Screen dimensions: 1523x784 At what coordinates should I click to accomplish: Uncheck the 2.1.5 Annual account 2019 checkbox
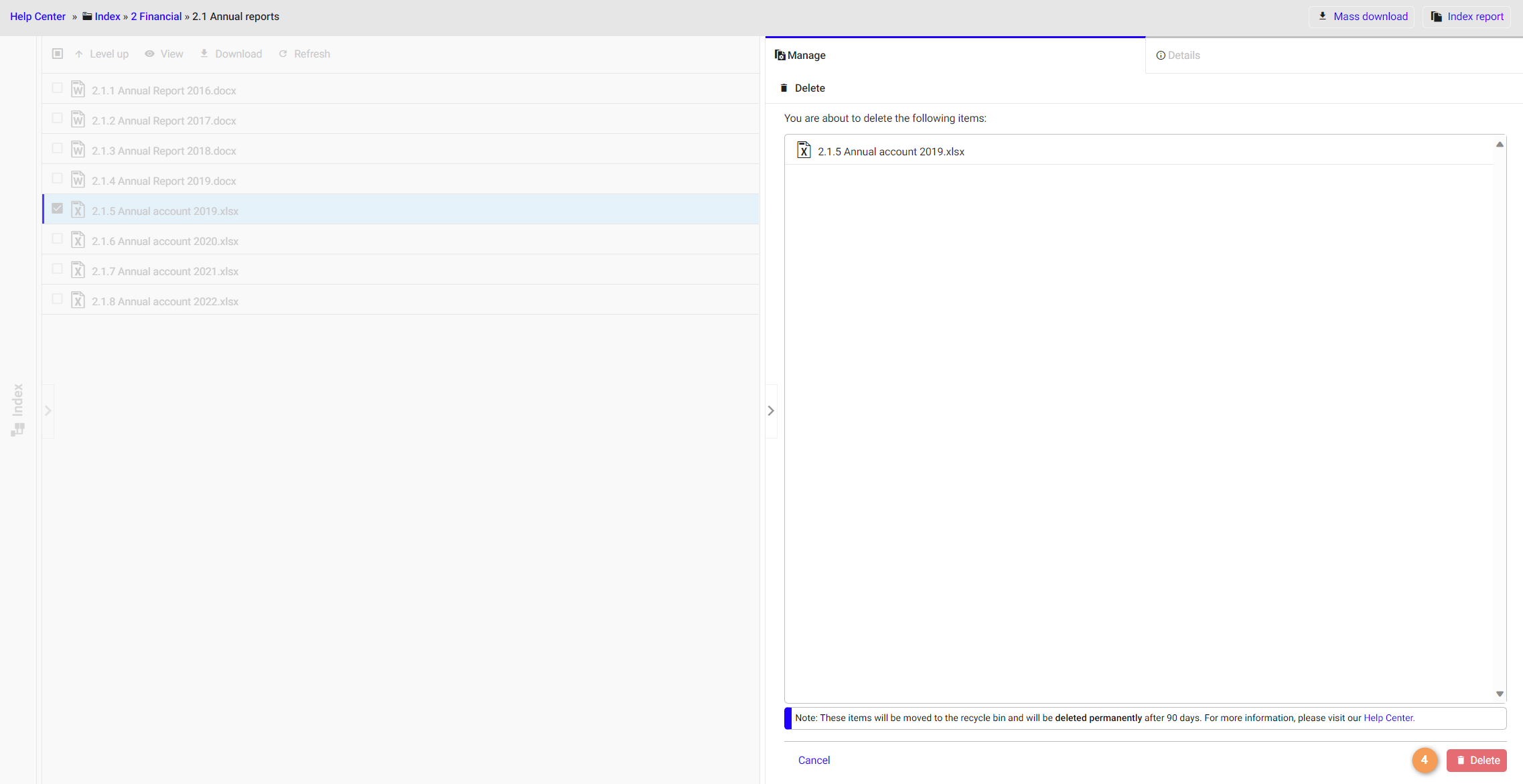click(58, 209)
